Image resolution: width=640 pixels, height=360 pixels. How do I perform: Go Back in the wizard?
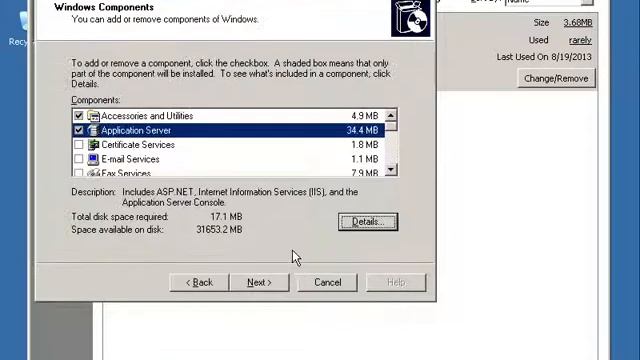[199, 282]
